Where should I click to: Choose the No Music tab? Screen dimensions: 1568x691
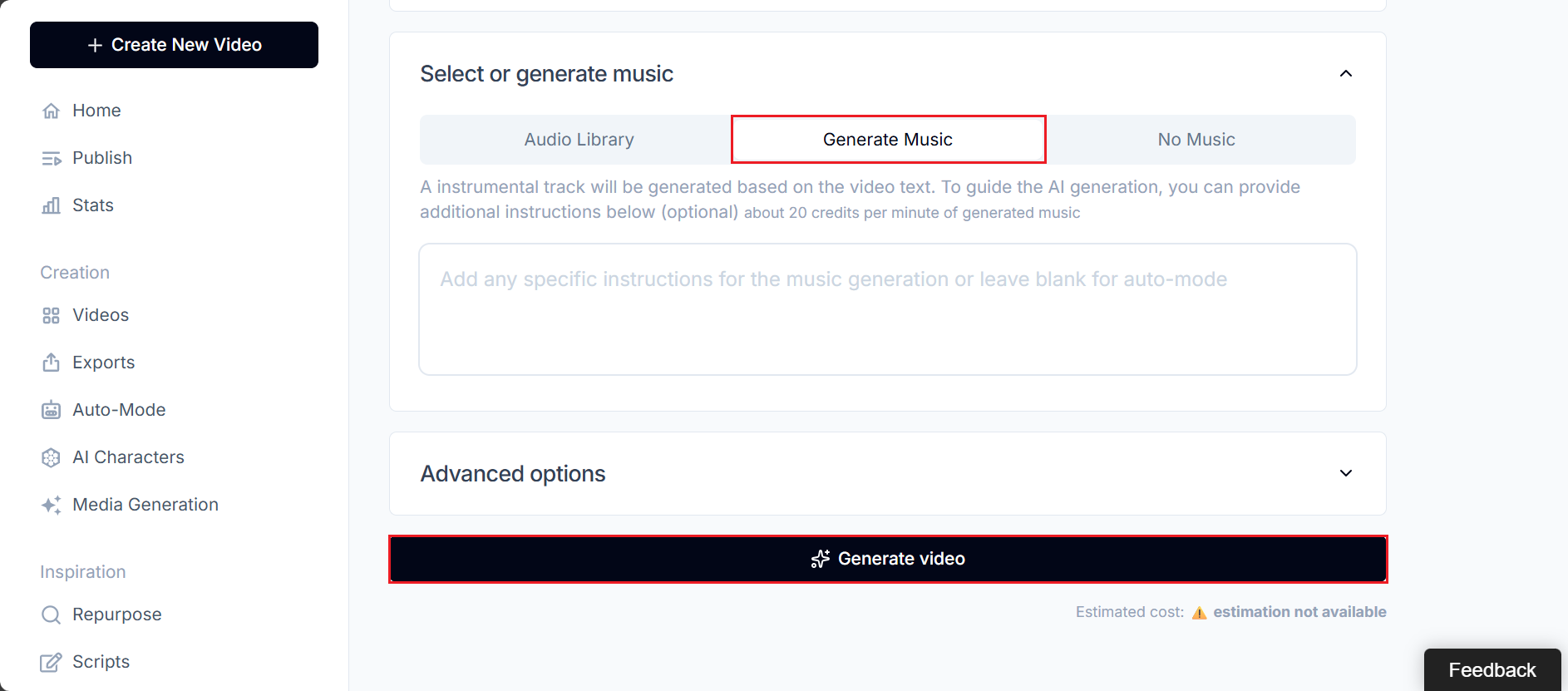tap(1196, 140)
